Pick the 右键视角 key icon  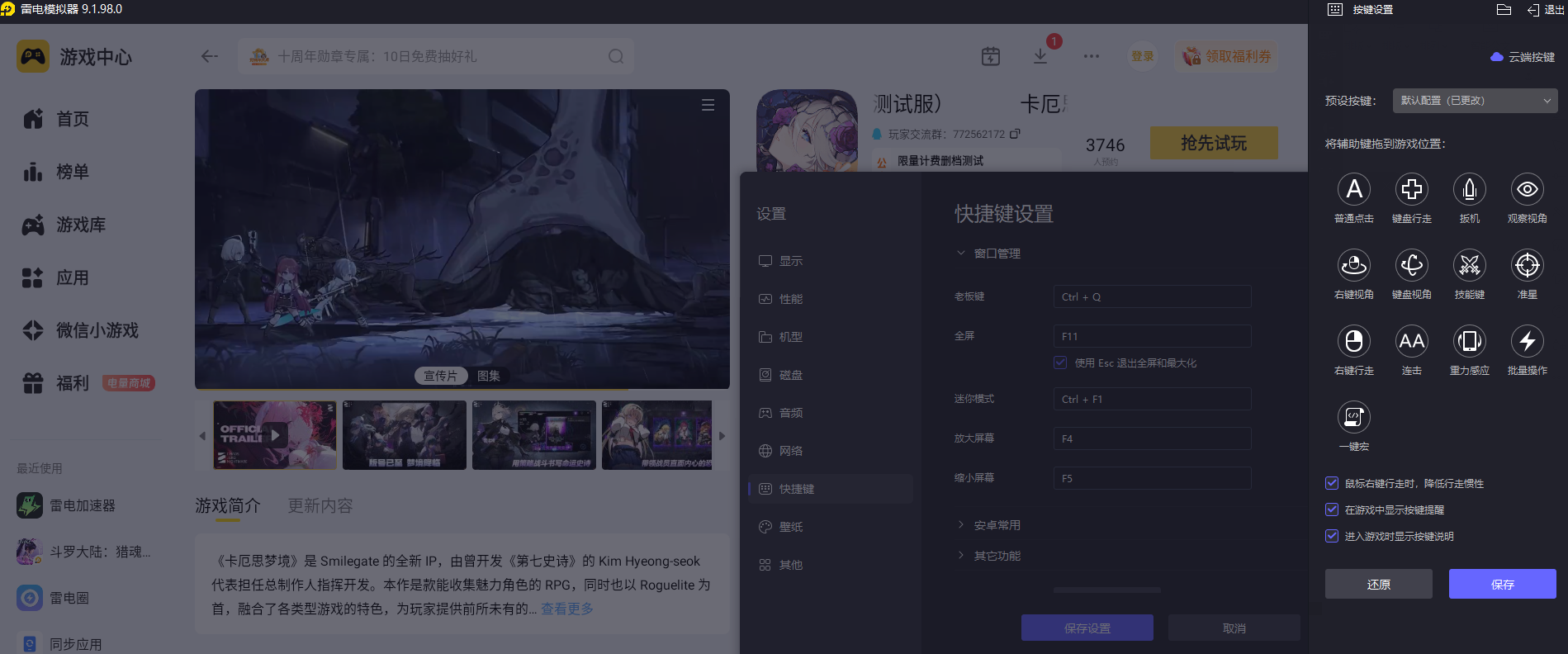pos(1354,265)
